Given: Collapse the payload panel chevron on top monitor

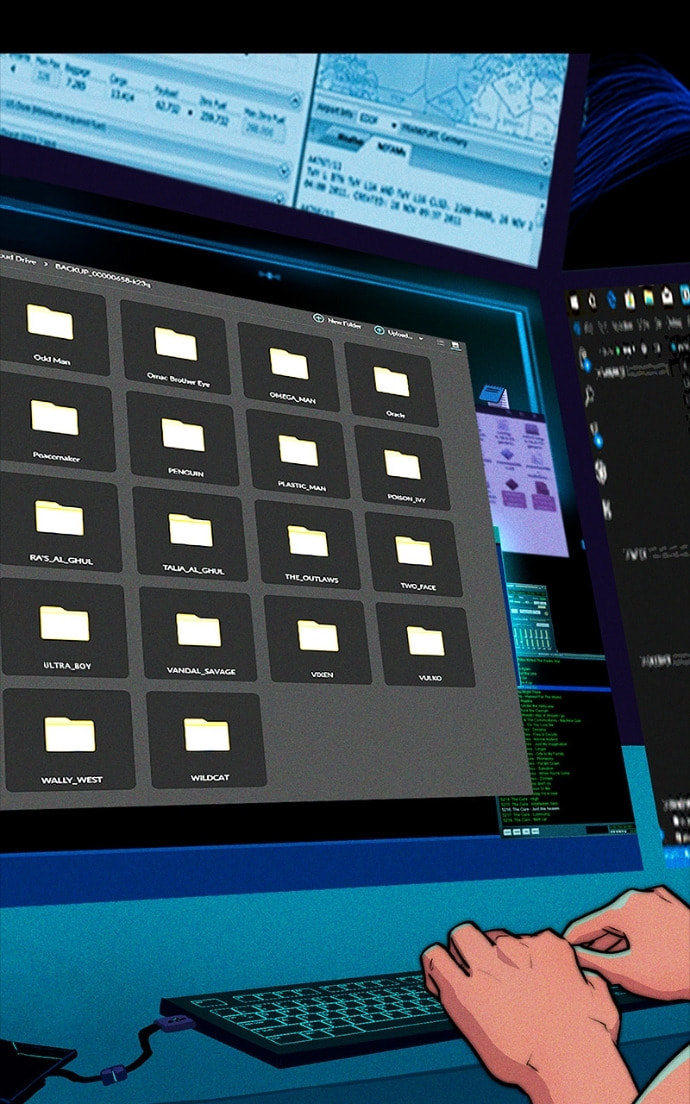Looking at the screenshot, I should [x=294, y=101].
